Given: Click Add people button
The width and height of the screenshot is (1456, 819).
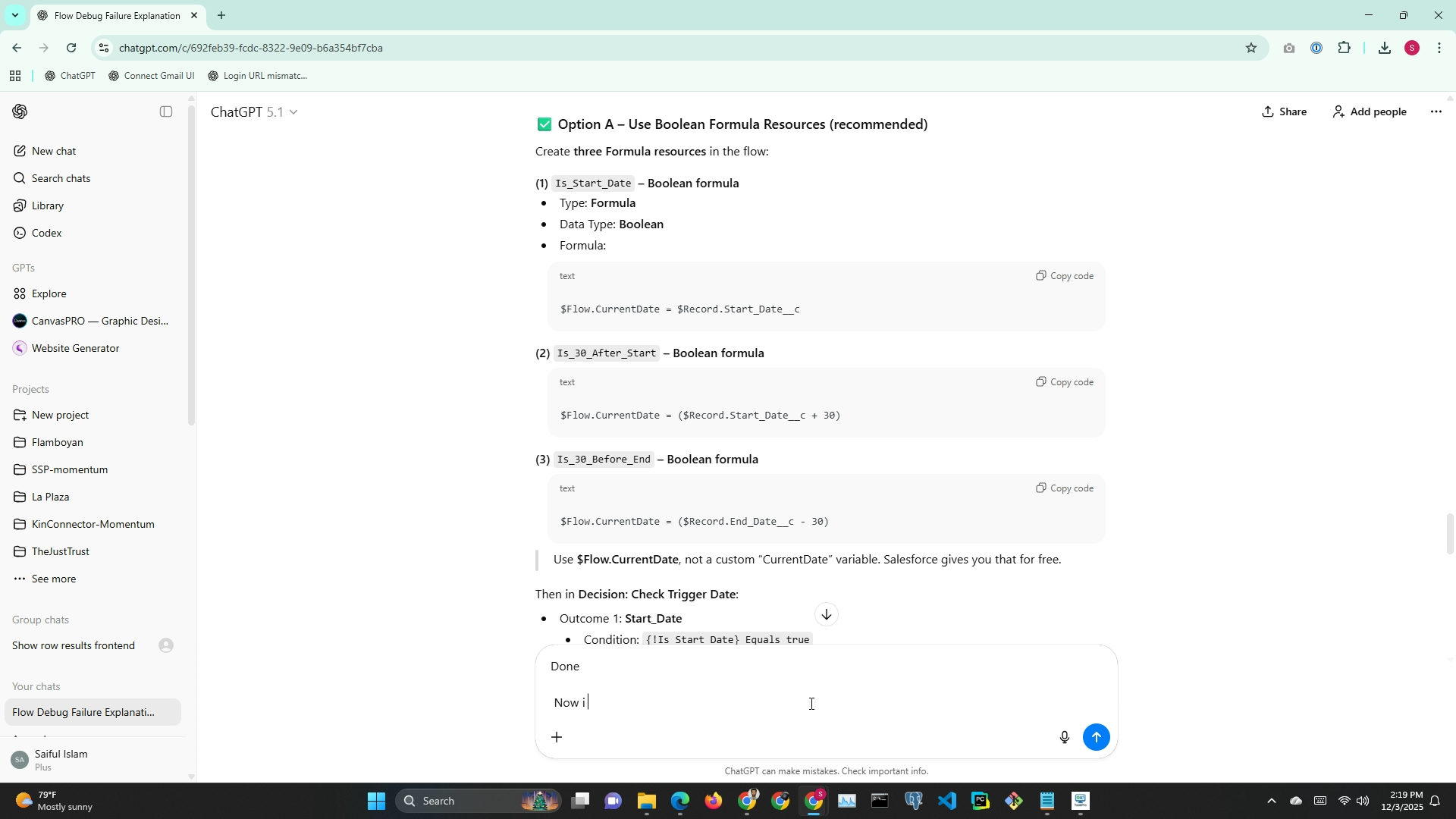Looking at the screenshot, I should click(1370, 111).
